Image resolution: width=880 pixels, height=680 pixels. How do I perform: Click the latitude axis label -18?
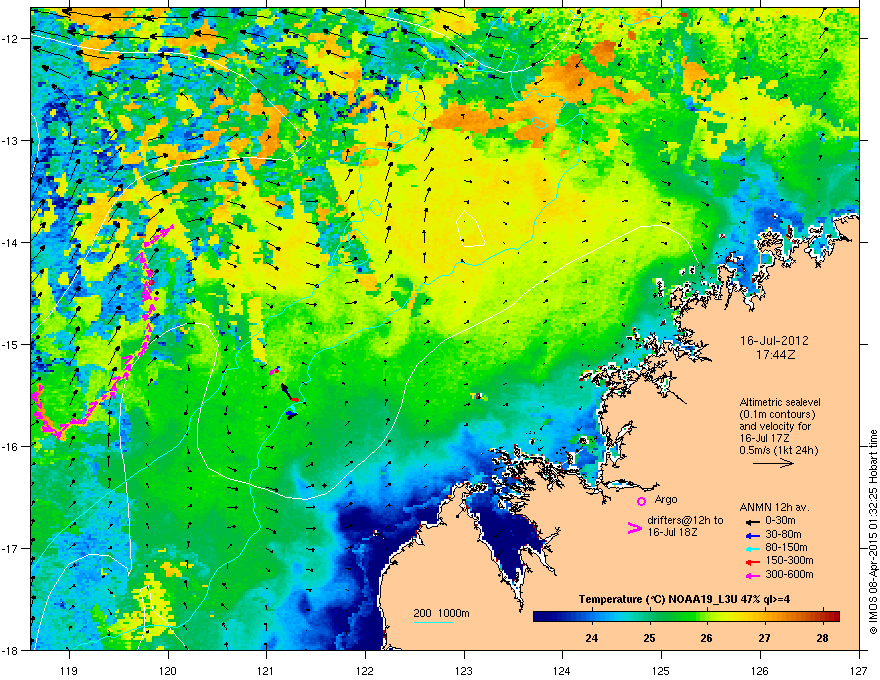pyautogui.click(x=11, y=650)
